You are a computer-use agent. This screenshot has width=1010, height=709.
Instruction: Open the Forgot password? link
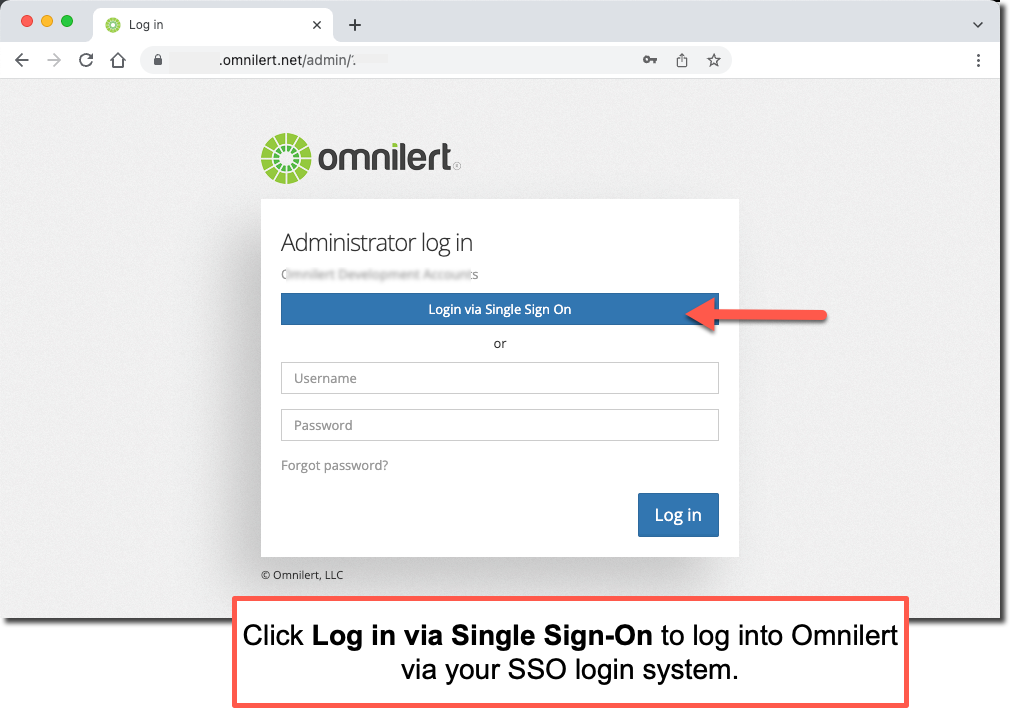[x=334, y=466]
